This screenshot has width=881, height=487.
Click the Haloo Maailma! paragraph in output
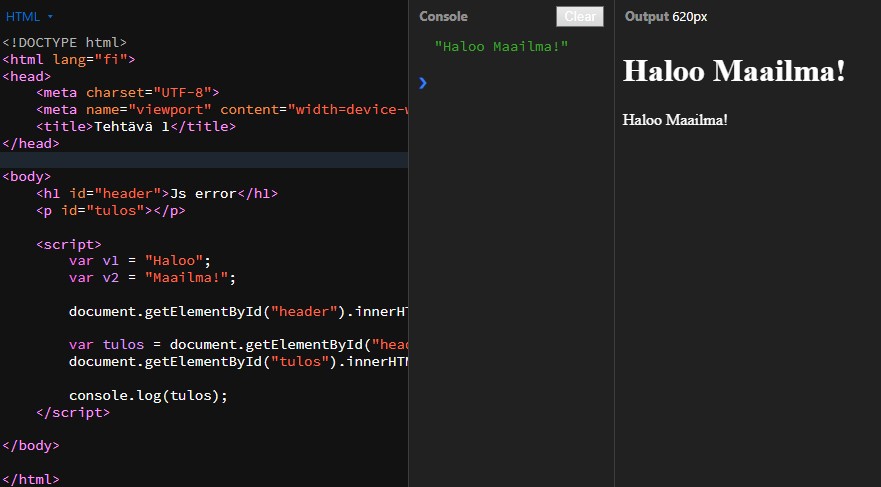tap(675, 120)
